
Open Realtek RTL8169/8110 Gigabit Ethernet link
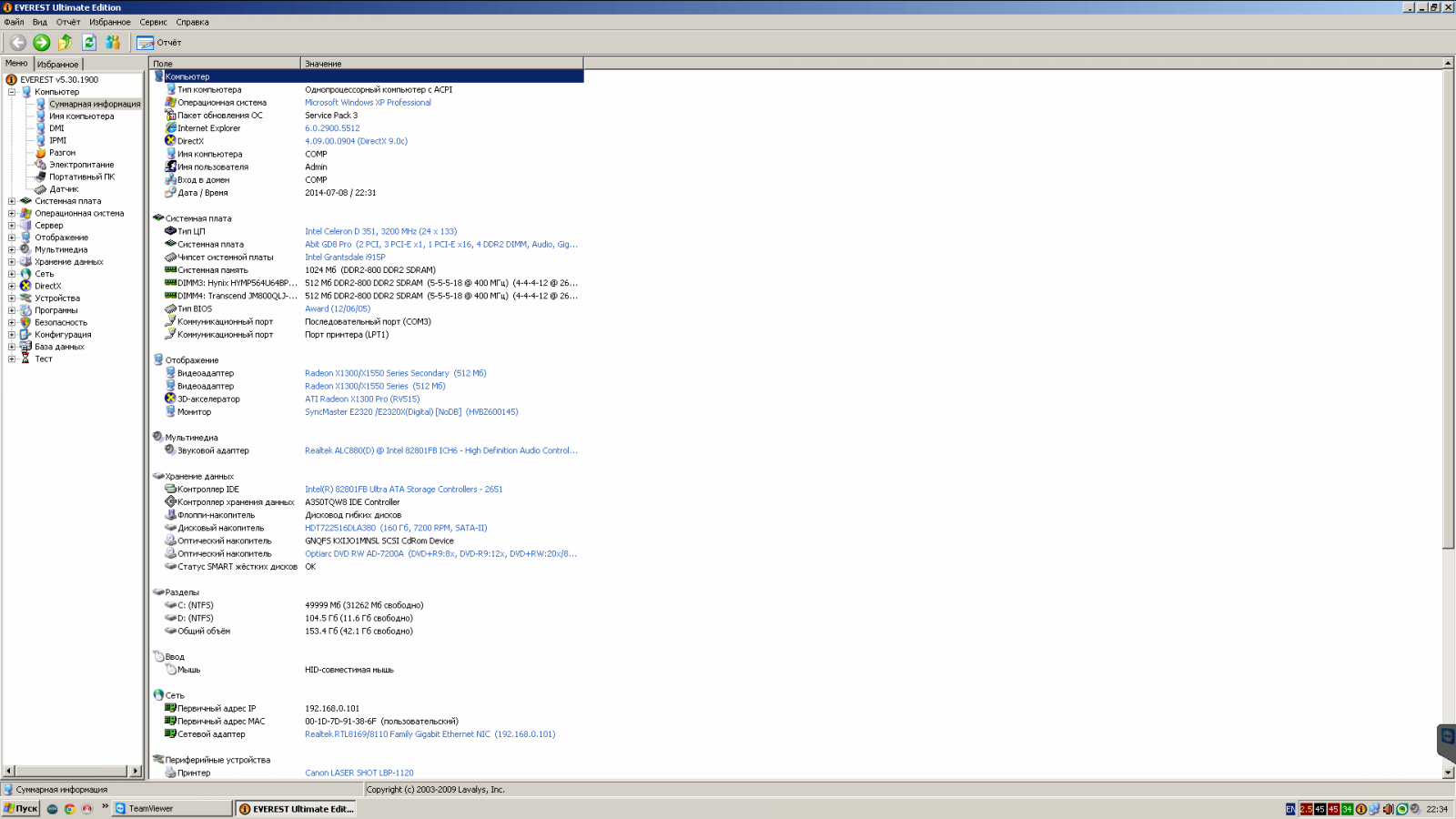430,733
